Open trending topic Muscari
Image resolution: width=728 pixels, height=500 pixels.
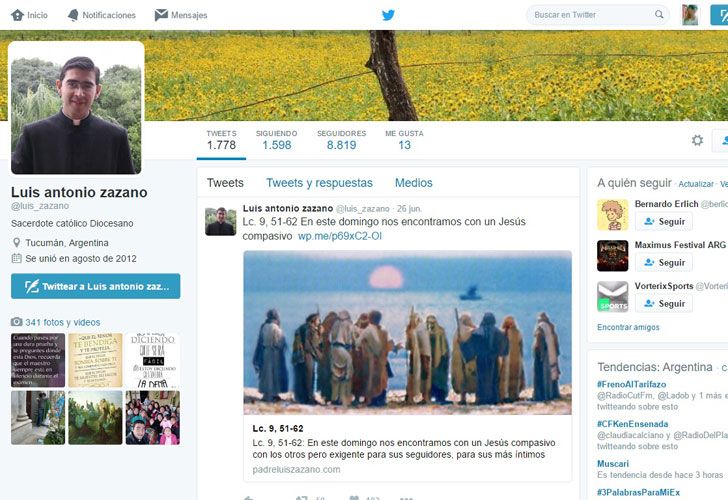[x=613, y=464]
